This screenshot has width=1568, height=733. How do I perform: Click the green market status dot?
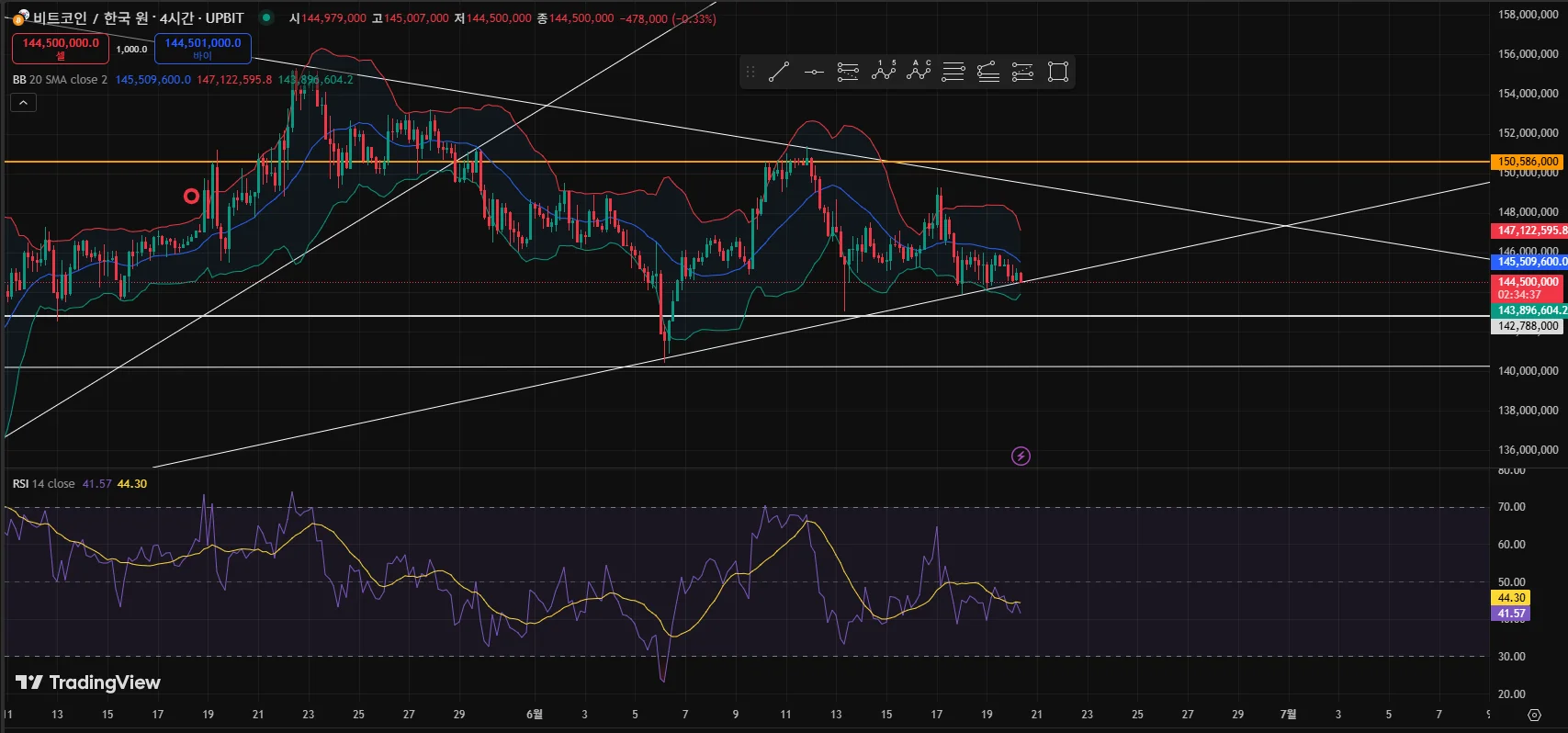click(266, 17)
